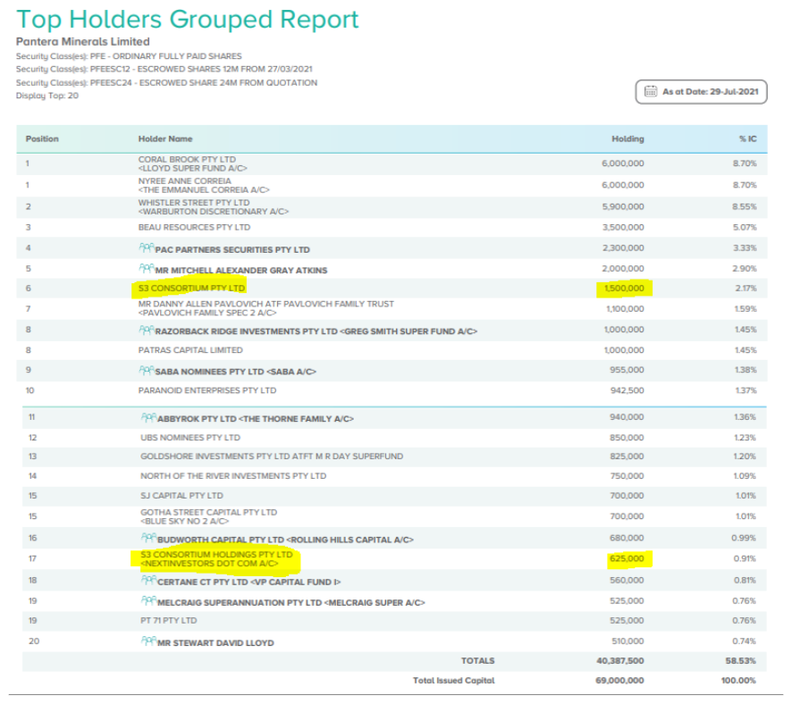Click the 850,000 holding for UBS Nominees
Screen dimensions: 800x704
pos(627,438)
